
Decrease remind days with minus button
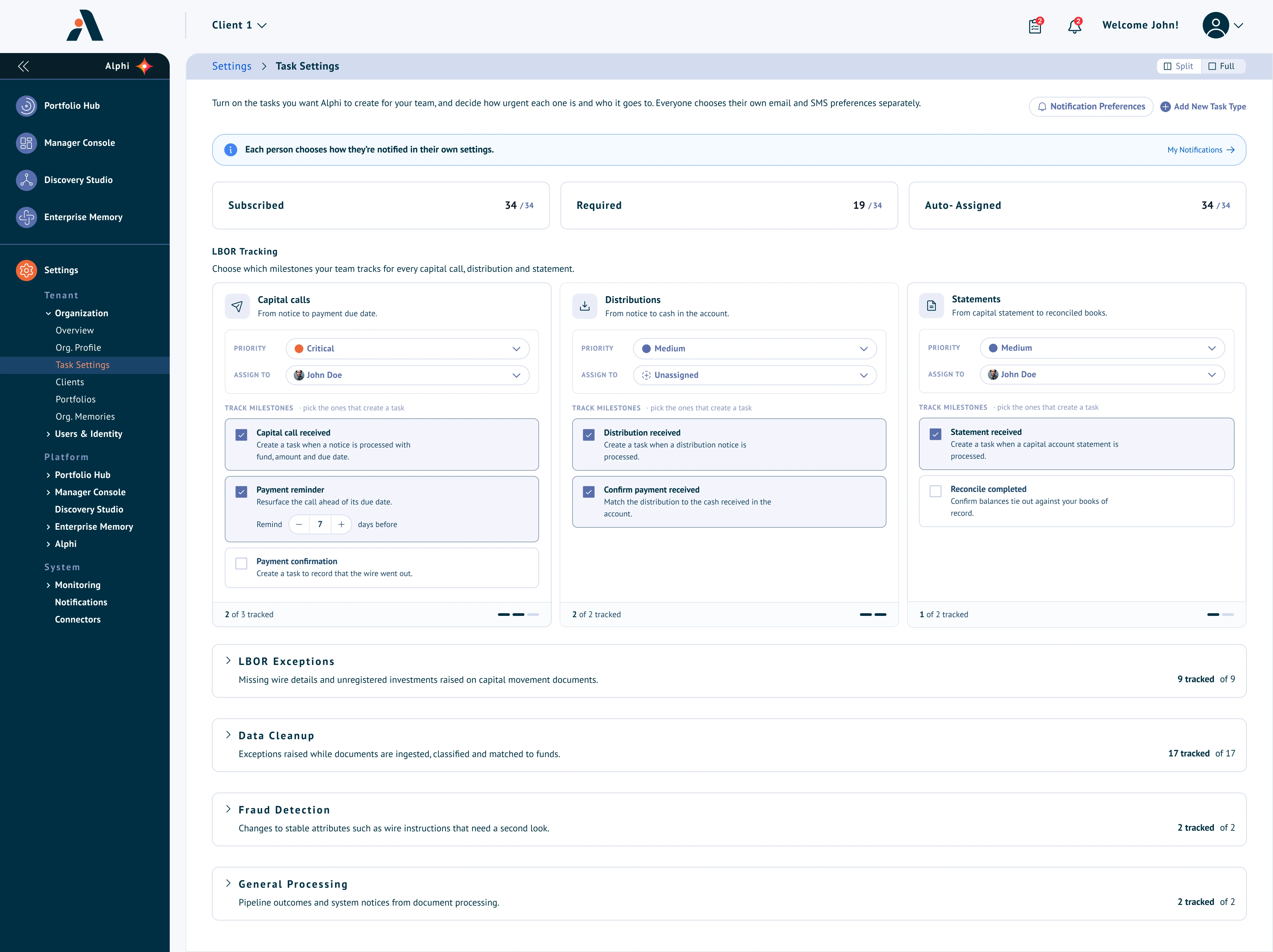(x=299, y=525)
